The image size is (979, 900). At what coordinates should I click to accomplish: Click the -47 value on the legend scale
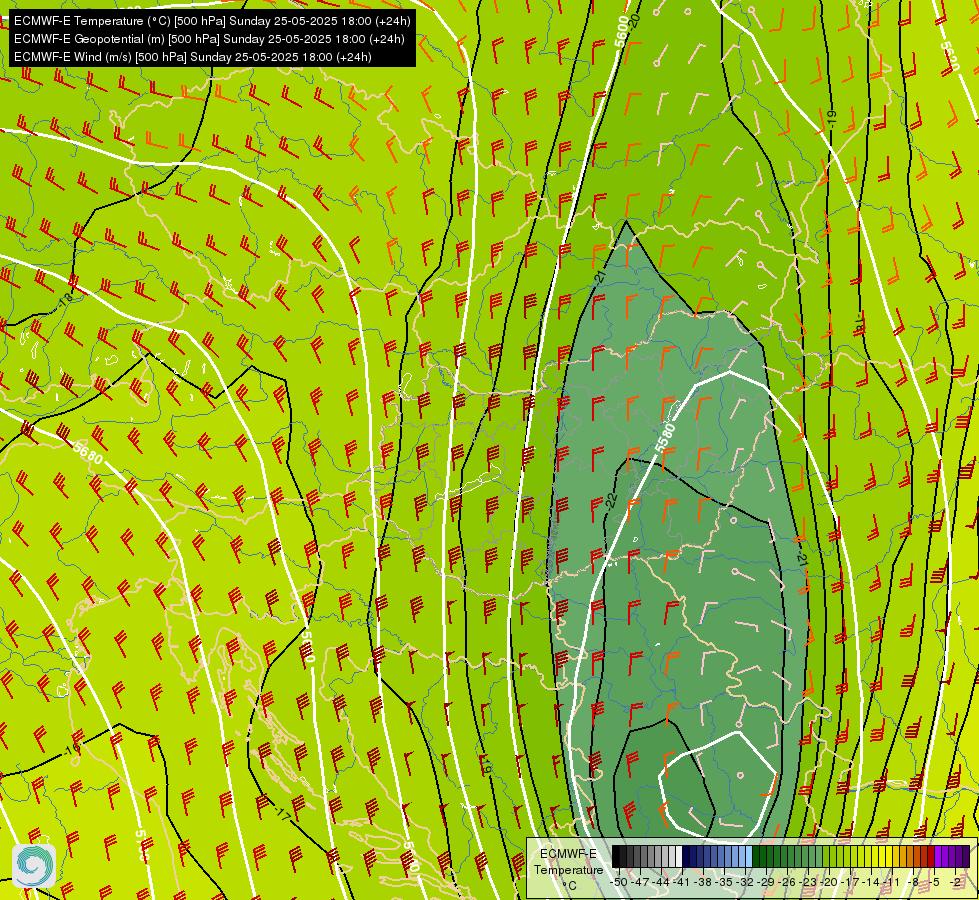(x=641, y=882)
